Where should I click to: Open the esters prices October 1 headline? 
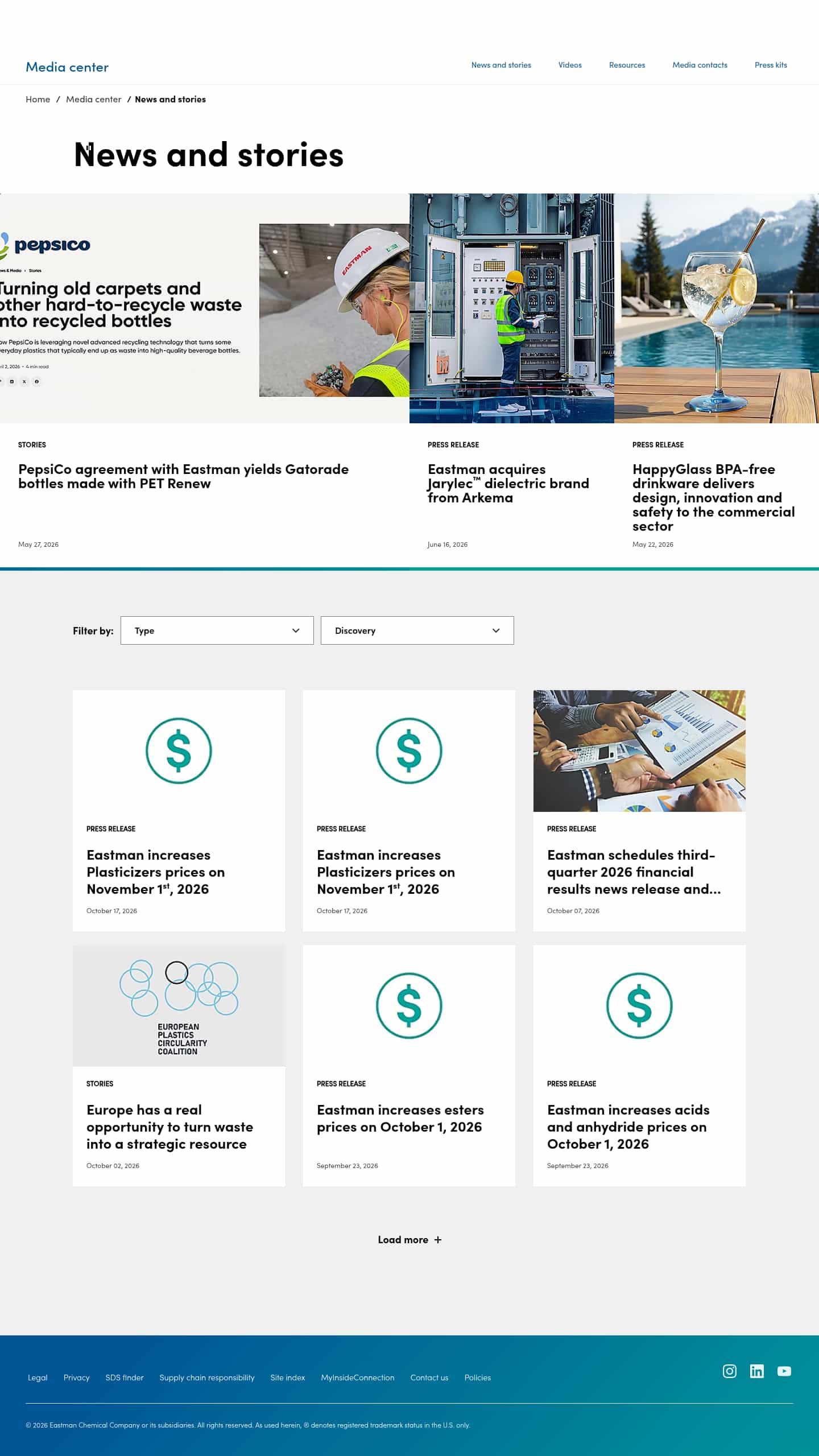click(x=400, y=1118)
